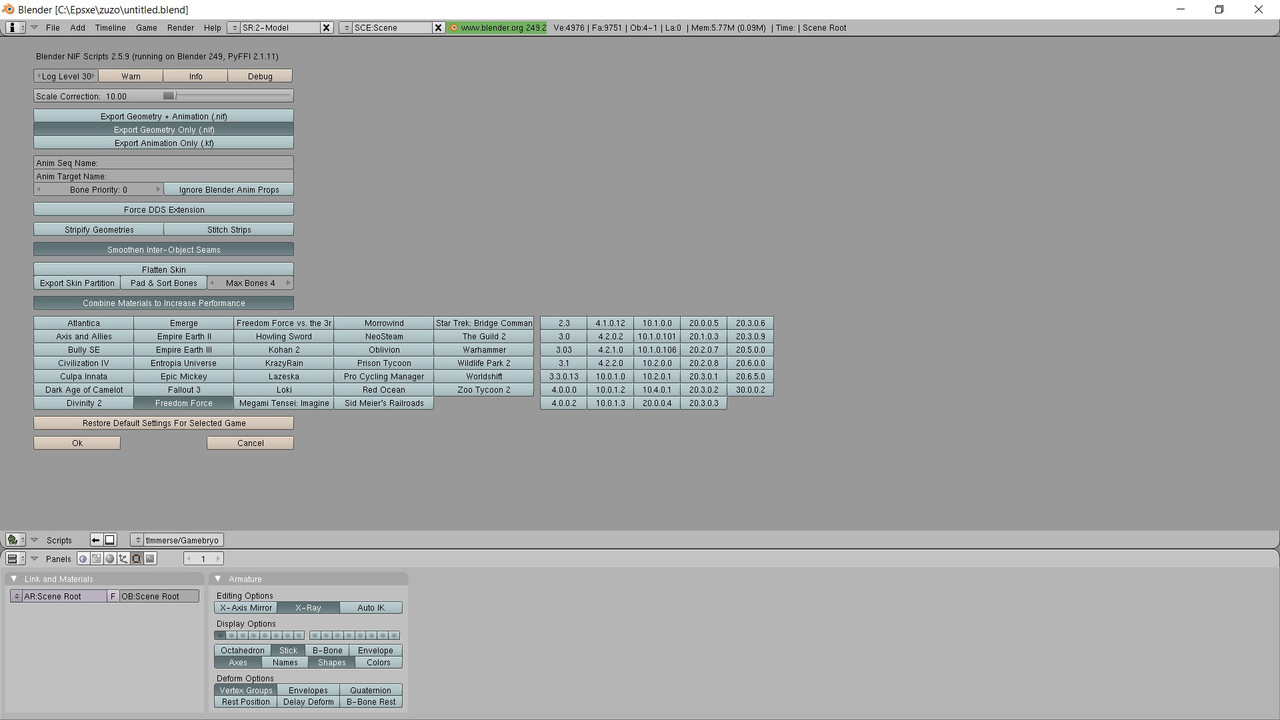Disable the X-Ray armature option
The width and height of the screenshot is (1280, 720).
point(308,608)
